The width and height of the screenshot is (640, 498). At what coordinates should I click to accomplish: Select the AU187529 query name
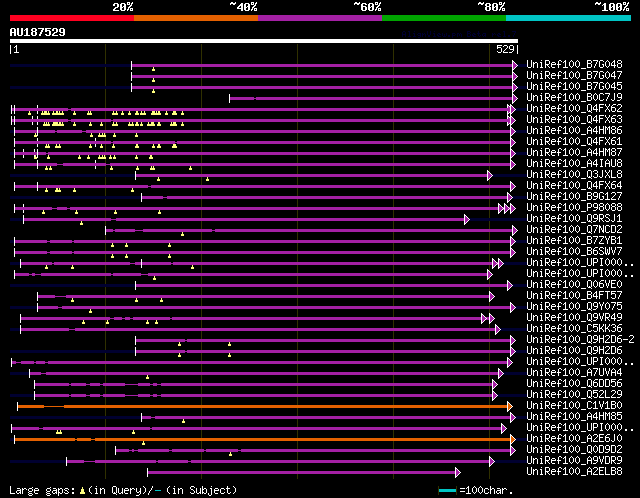(38, 32)
